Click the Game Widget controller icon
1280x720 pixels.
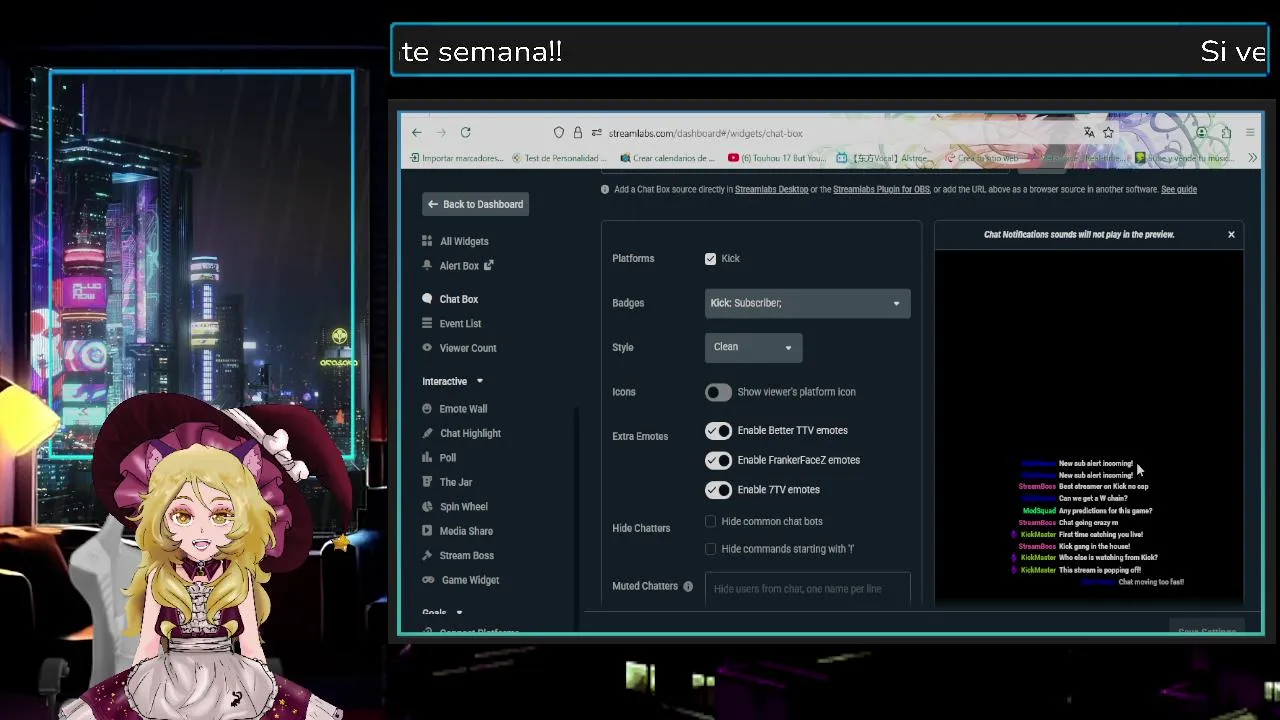(x=427, y=580)
